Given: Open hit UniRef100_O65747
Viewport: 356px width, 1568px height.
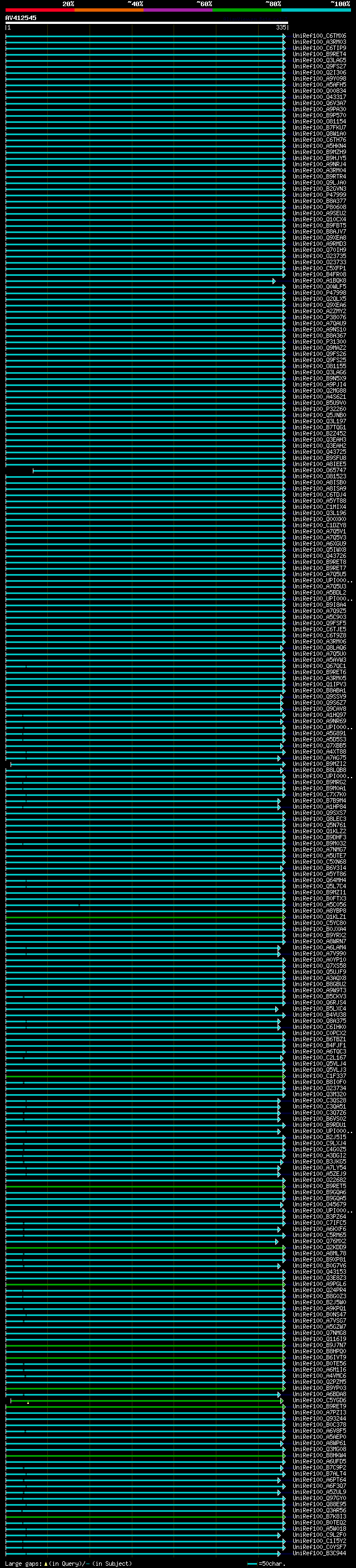Looking at the screenshot, I should point(319,470).
